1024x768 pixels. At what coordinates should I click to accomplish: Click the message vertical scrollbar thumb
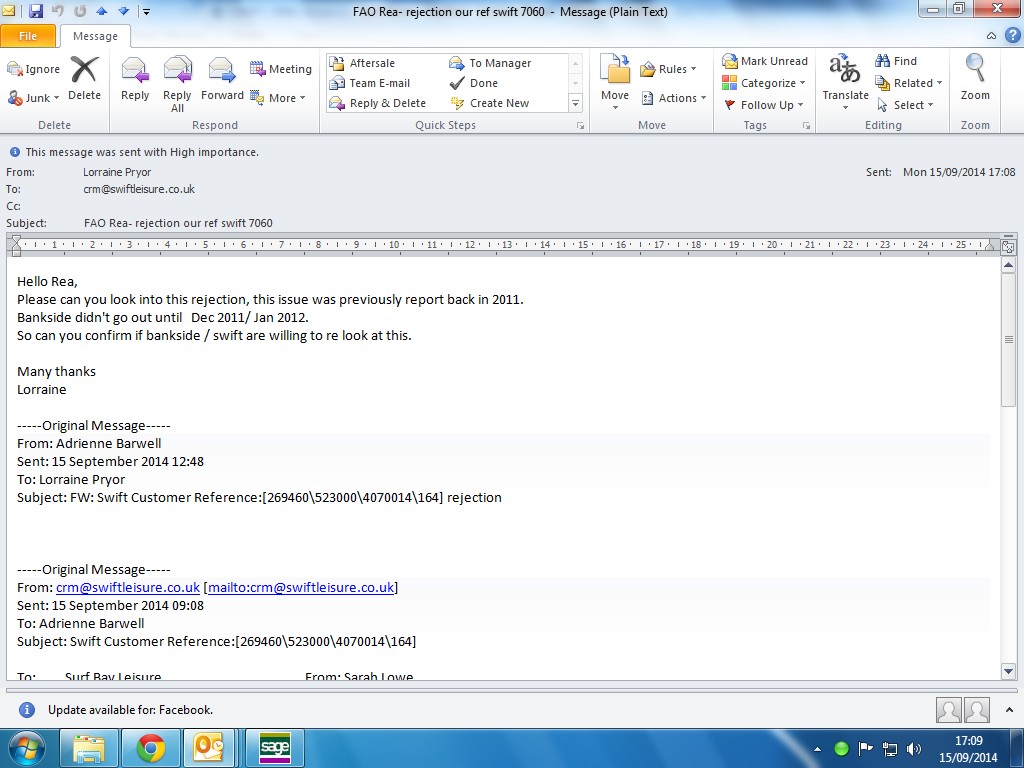pos(1008,340)
